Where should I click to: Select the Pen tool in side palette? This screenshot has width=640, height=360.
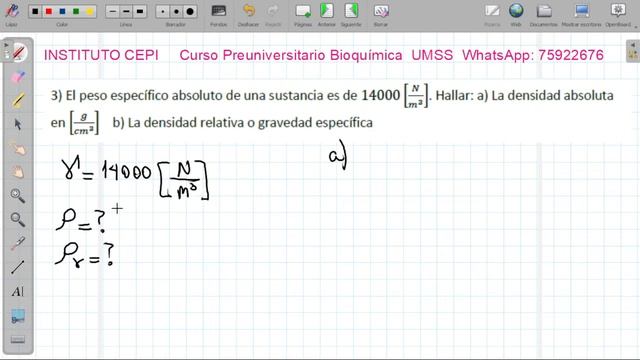(18, 53)
